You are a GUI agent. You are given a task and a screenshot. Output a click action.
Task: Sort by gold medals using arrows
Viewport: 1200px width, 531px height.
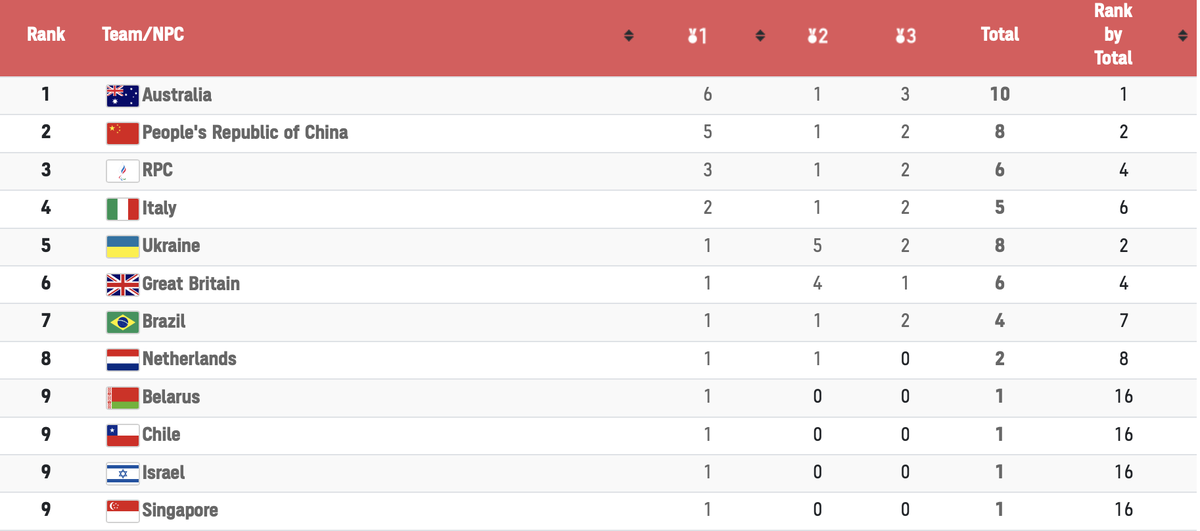coord(760,36)
